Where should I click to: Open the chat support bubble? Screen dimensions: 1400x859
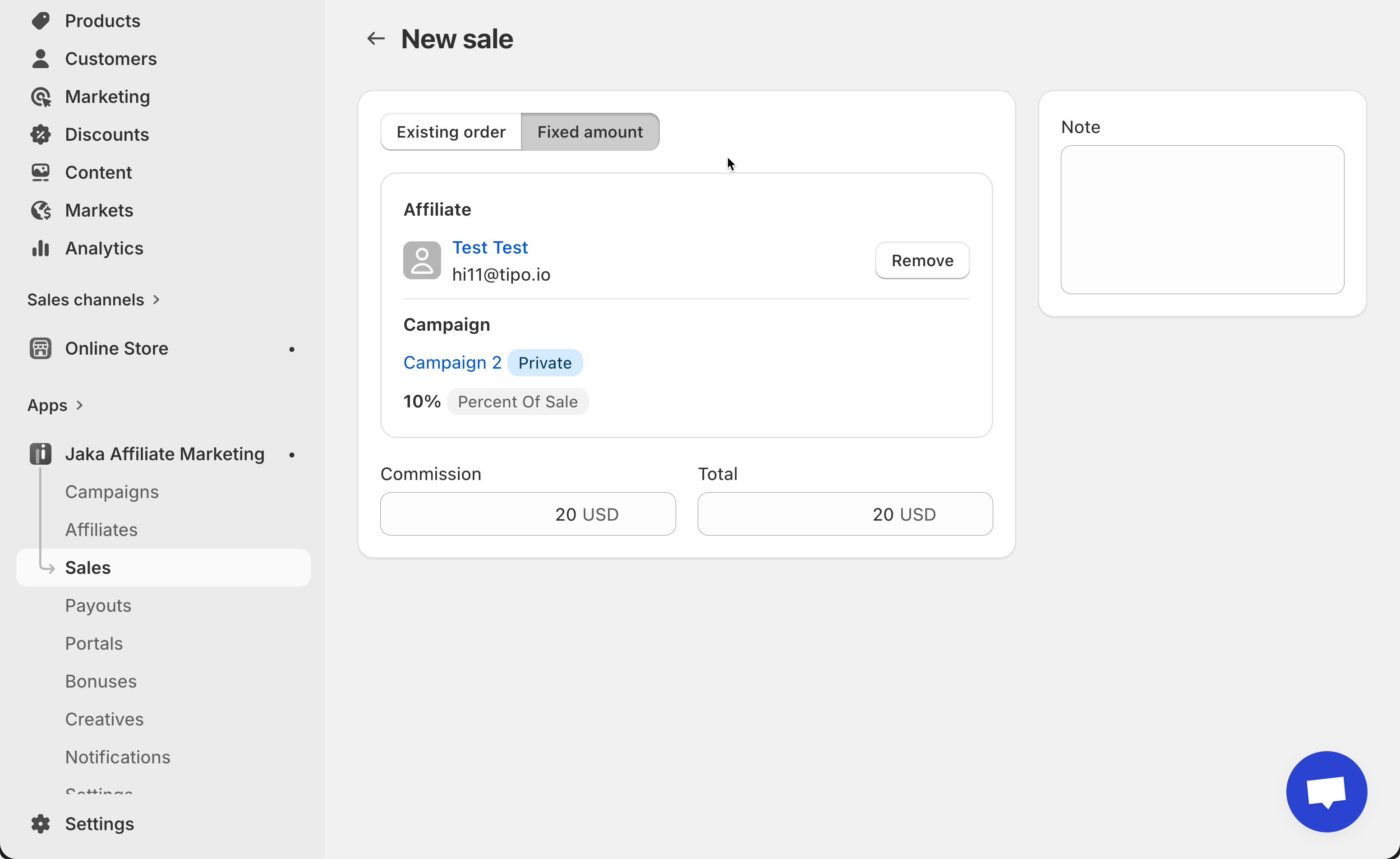tap(1326, 791)
